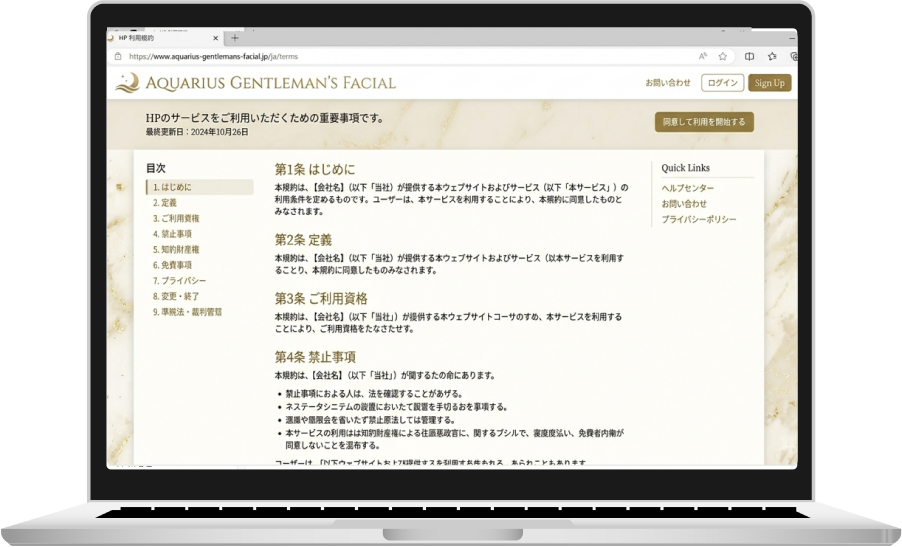Click the Aquarius Gentleman's Facial site title

pyautogui.click(x=270, y=83)
